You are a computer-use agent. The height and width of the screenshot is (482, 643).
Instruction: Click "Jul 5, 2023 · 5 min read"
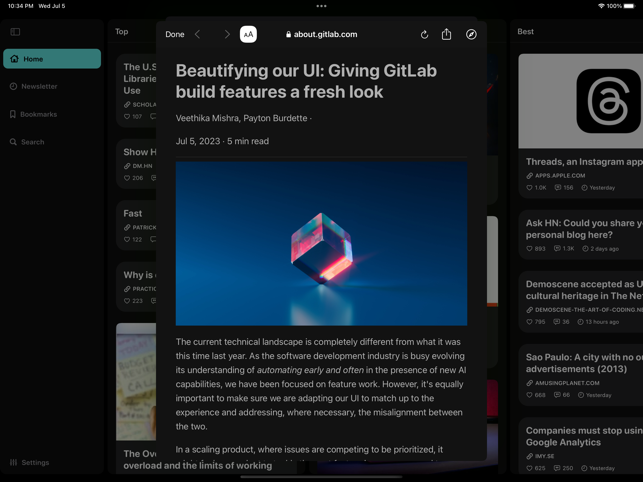[x=222, y=141]
